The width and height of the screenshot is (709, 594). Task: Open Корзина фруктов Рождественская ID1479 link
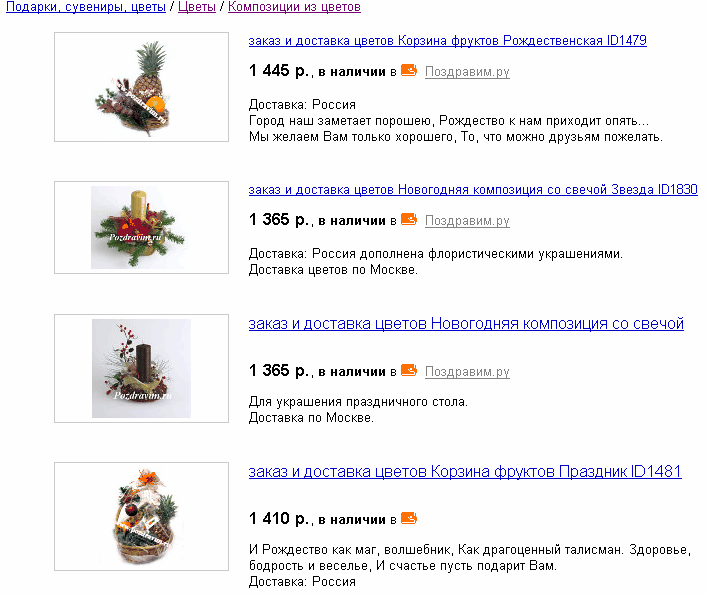(x=448, y=41)
